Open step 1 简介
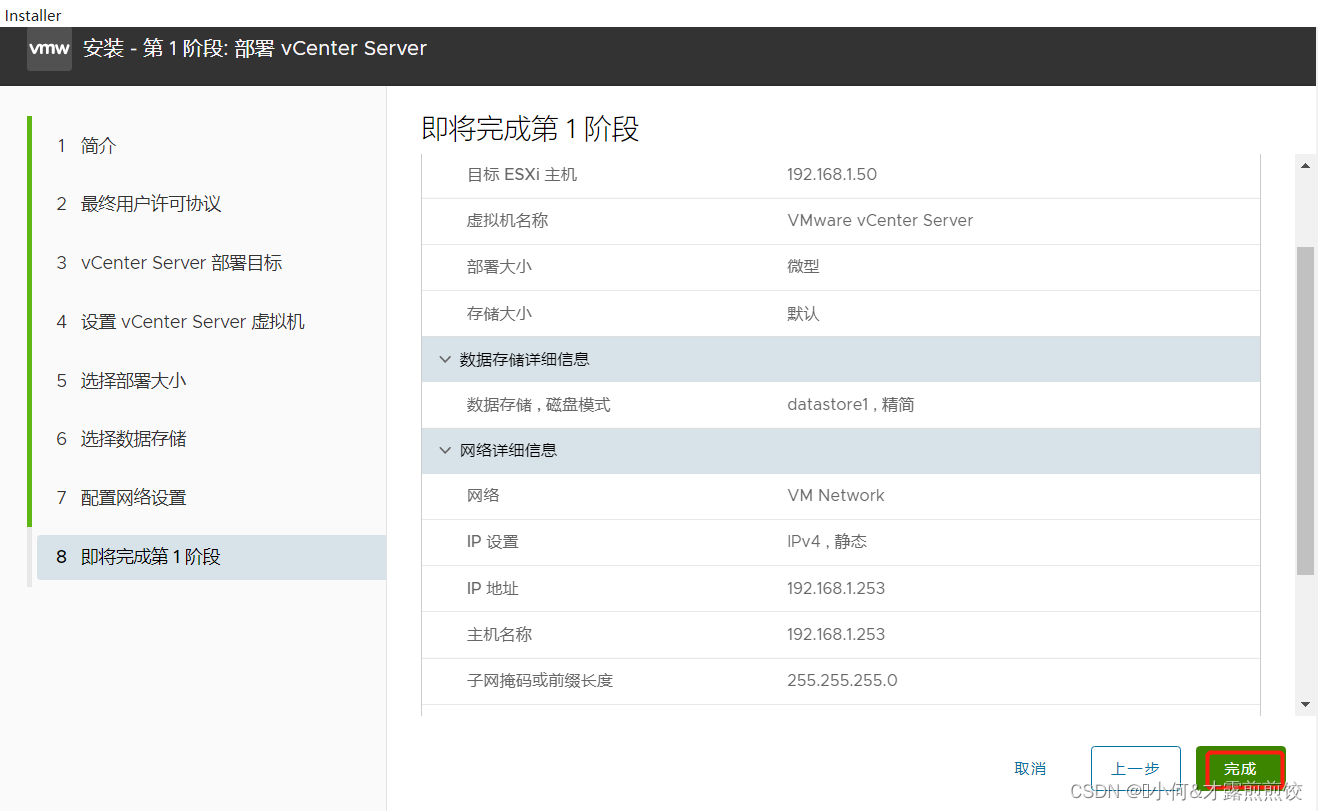The height and width of the screenshot is (811, 1318). [86, 146]
